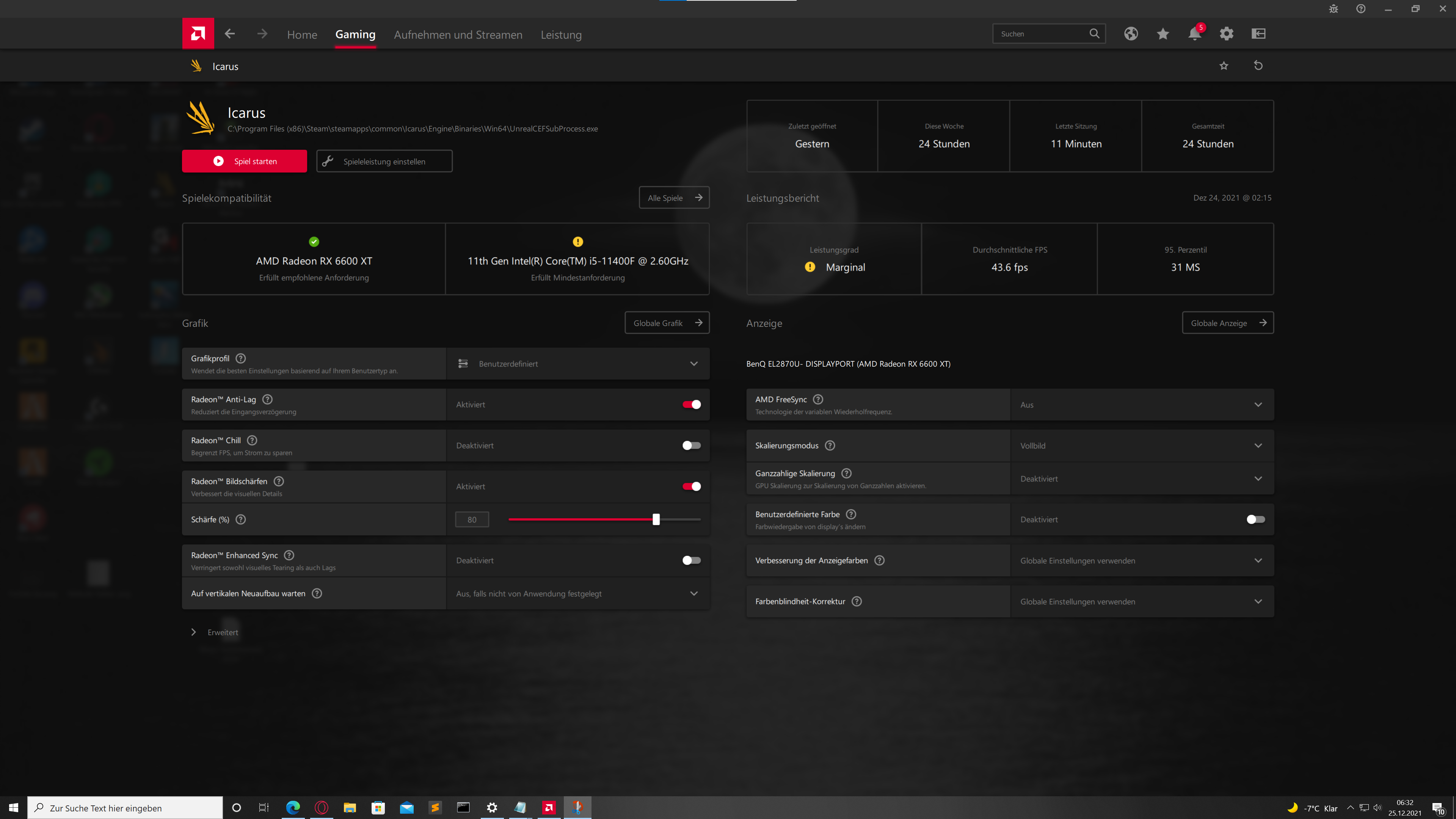Click the search magnifier icon
Screen dimensions: 1456x819
pyautogui.click(x=1094, y=33)
